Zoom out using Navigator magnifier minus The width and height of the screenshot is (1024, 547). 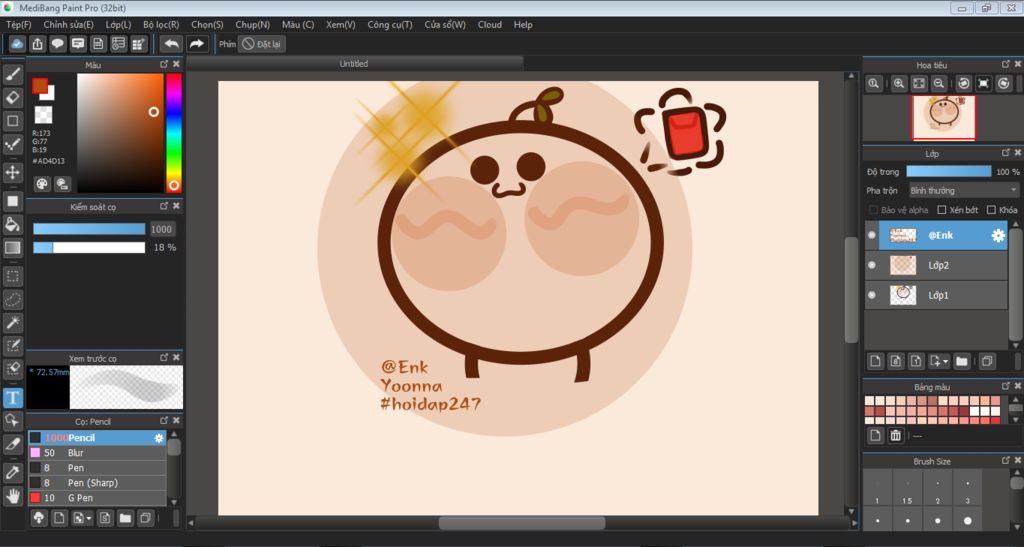pos(938,84)
